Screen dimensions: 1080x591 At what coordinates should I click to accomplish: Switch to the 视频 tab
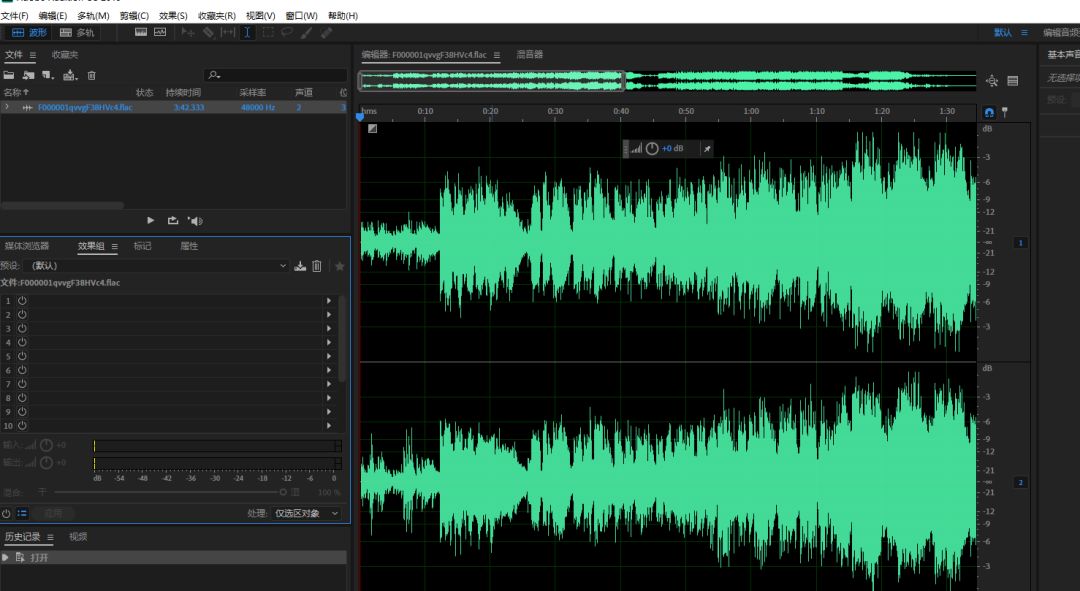[78, 537]
